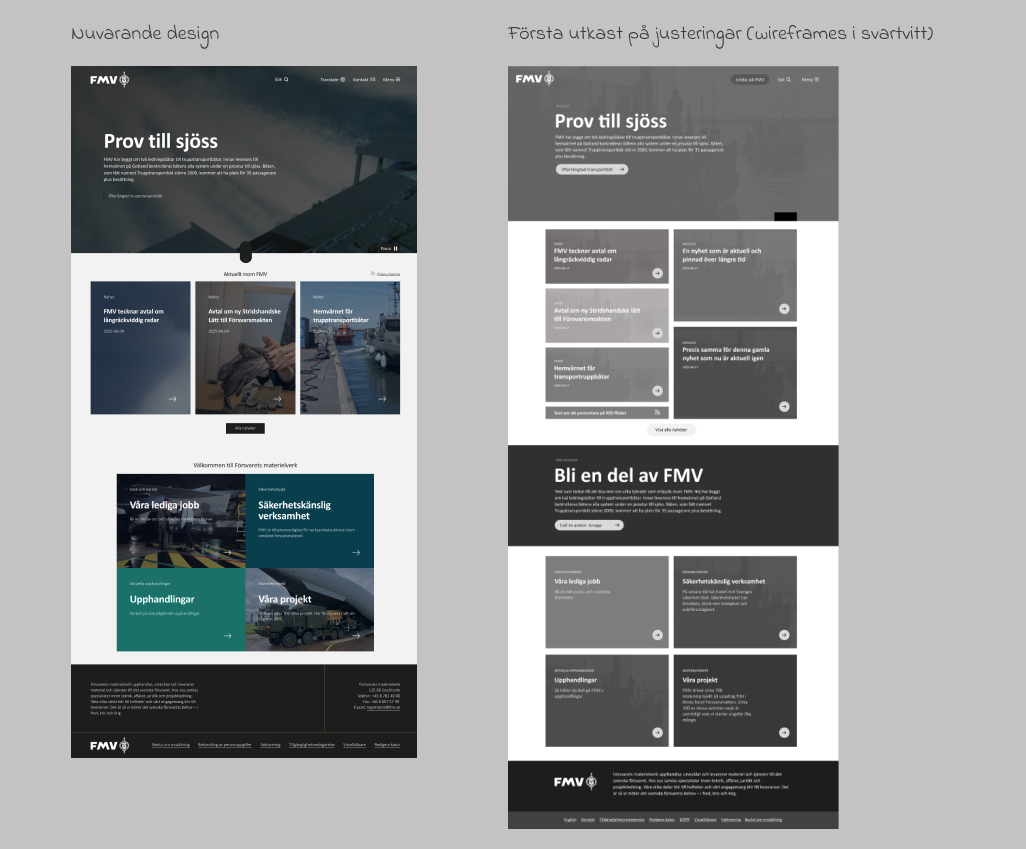
Task: Open current design Hemvärnet trupptransportbåtar card
Action: [x=350, y=348]
